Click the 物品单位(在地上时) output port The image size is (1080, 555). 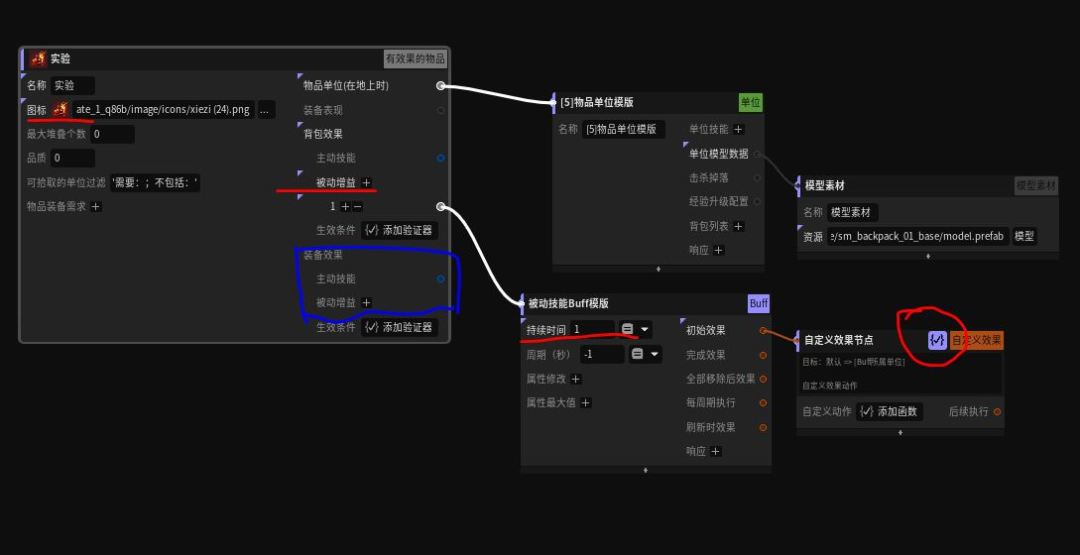441,86
